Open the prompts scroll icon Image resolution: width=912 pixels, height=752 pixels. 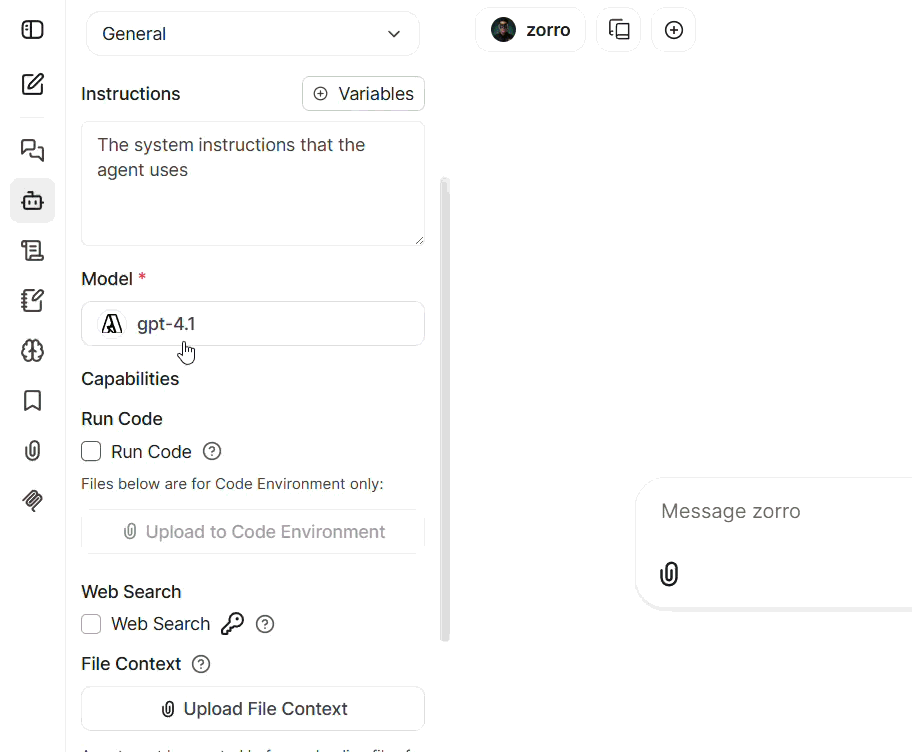click(33, 251)
